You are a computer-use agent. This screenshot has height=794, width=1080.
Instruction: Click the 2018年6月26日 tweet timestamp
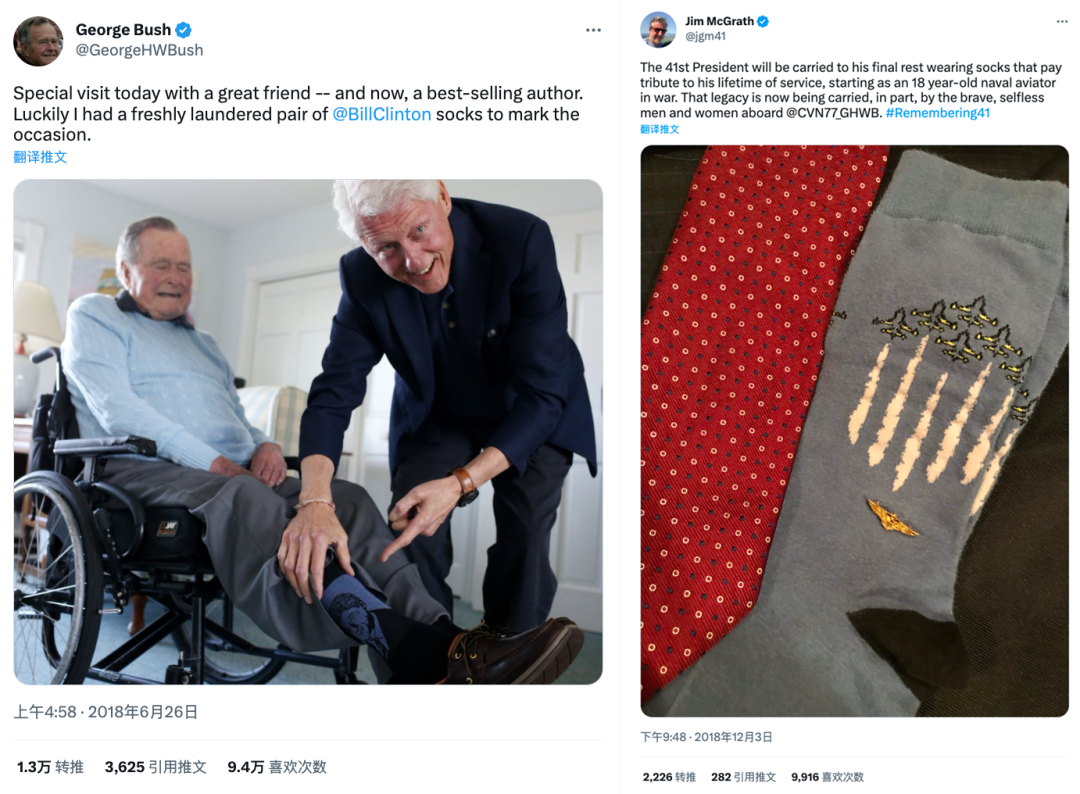[x=143, y=712]
